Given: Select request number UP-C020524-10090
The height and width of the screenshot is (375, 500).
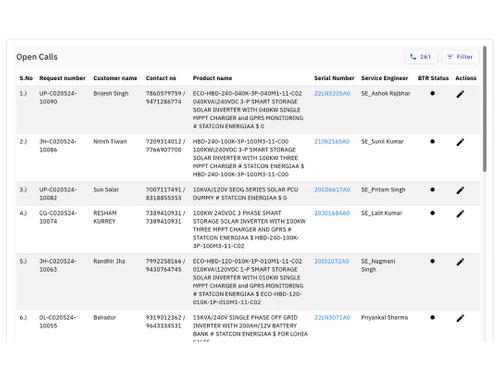Looking at the screenshot, I should (58, 97).
